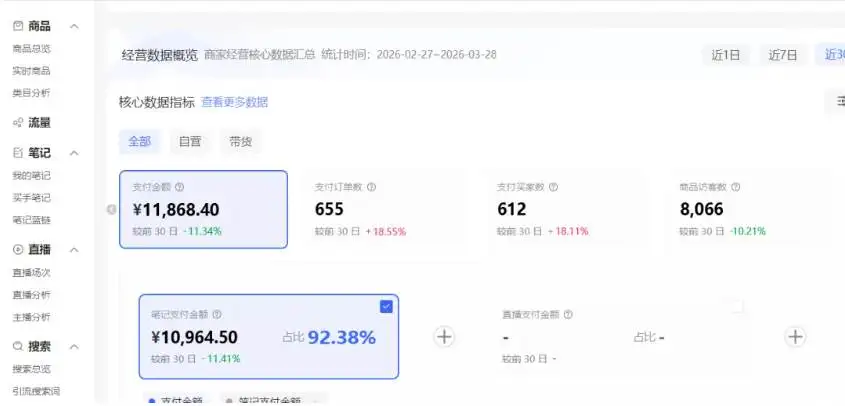
Task: Open 我的笔记 in sidebar
Action: [31, 176]
